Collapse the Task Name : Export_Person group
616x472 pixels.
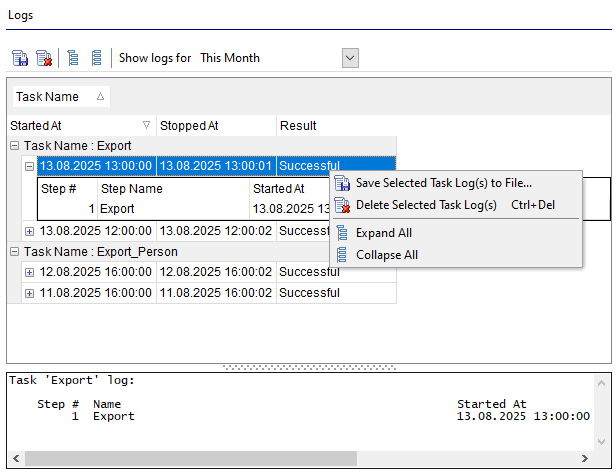point(15,252)
